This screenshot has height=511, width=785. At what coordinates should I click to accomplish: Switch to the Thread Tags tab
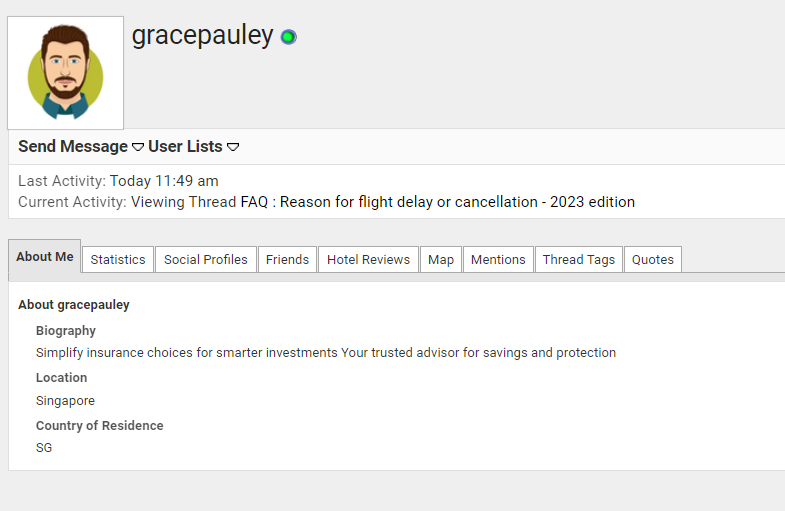tap(579, 260)
